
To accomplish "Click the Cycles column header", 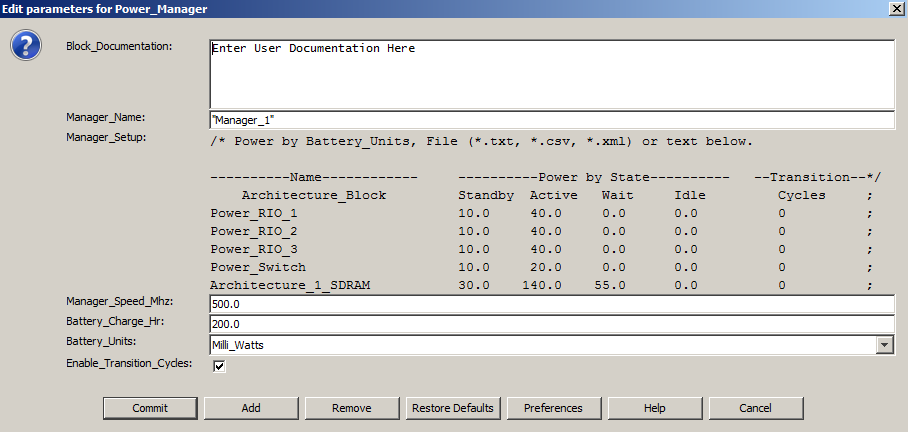I will 801,195.
